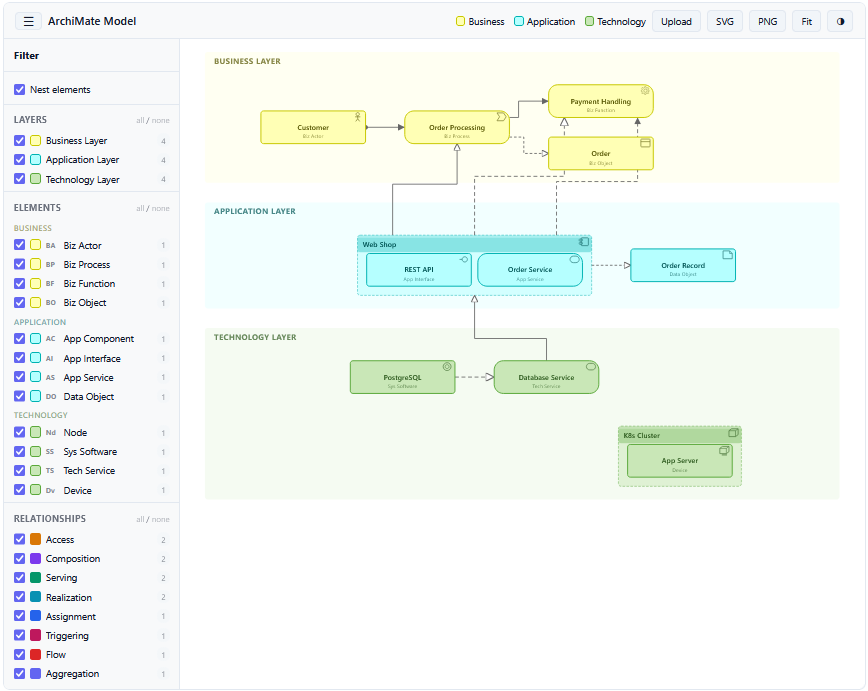Click device icon on App Server node
This screenshot has height=691, width=868.
[x=724, y=451]
